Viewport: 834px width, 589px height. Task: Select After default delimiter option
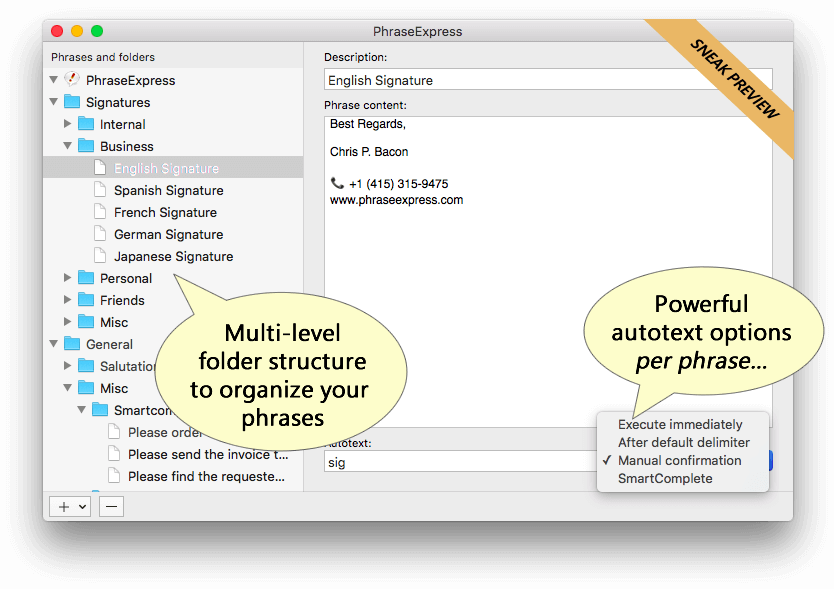683,443
